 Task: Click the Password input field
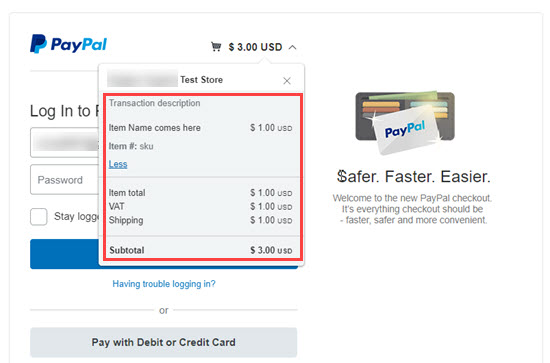[65, 180]
